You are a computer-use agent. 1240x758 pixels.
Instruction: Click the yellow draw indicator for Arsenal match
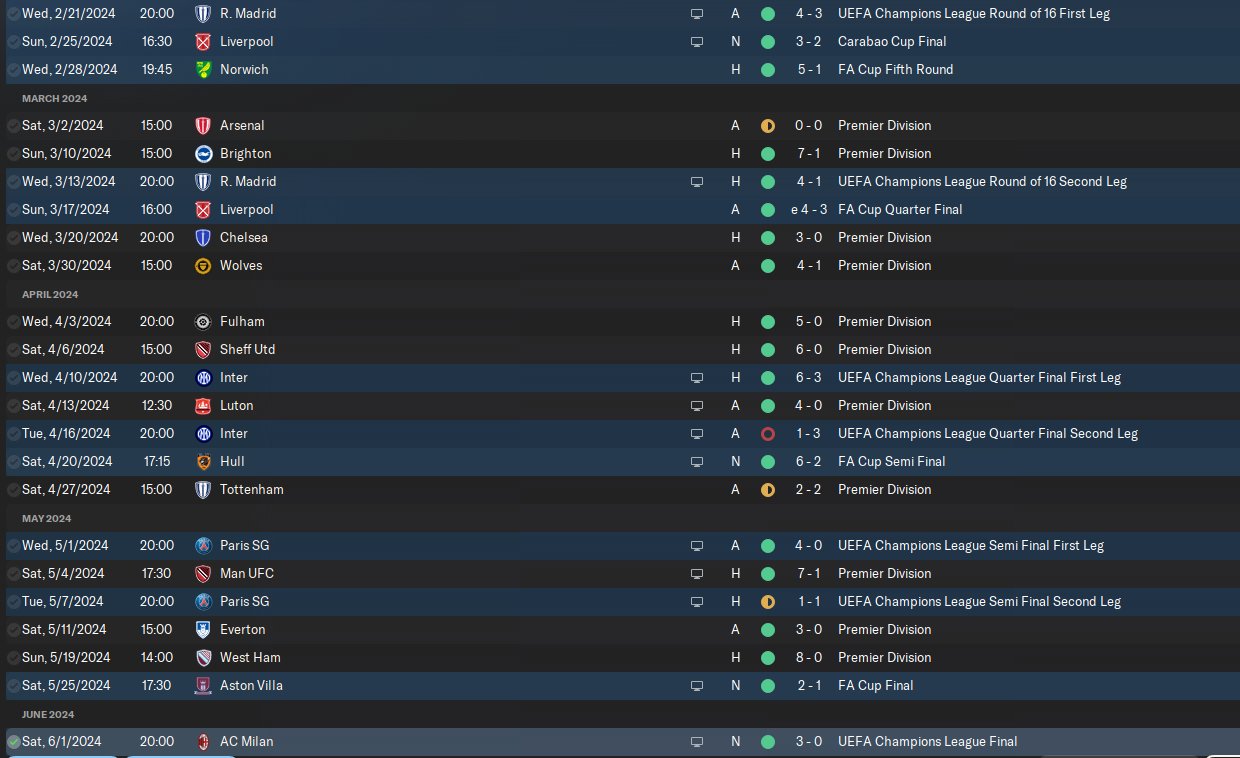(x=768, y=125)
